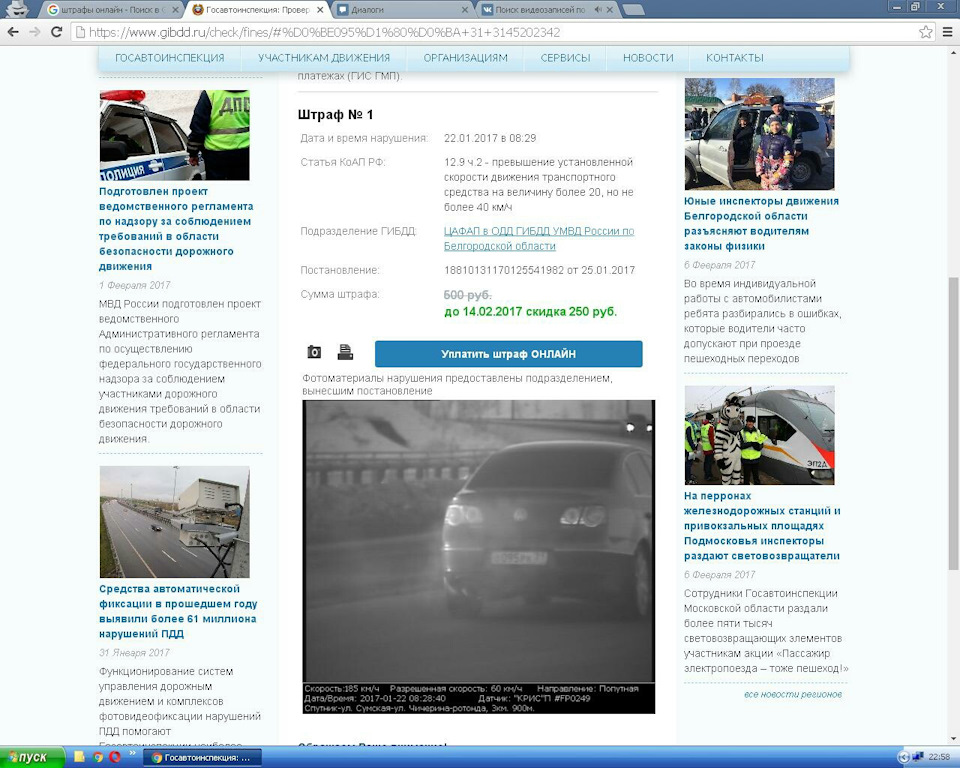The image size is (960, 768).
Task: Open the police car news thumbnail
Action: tap(174, 135)
